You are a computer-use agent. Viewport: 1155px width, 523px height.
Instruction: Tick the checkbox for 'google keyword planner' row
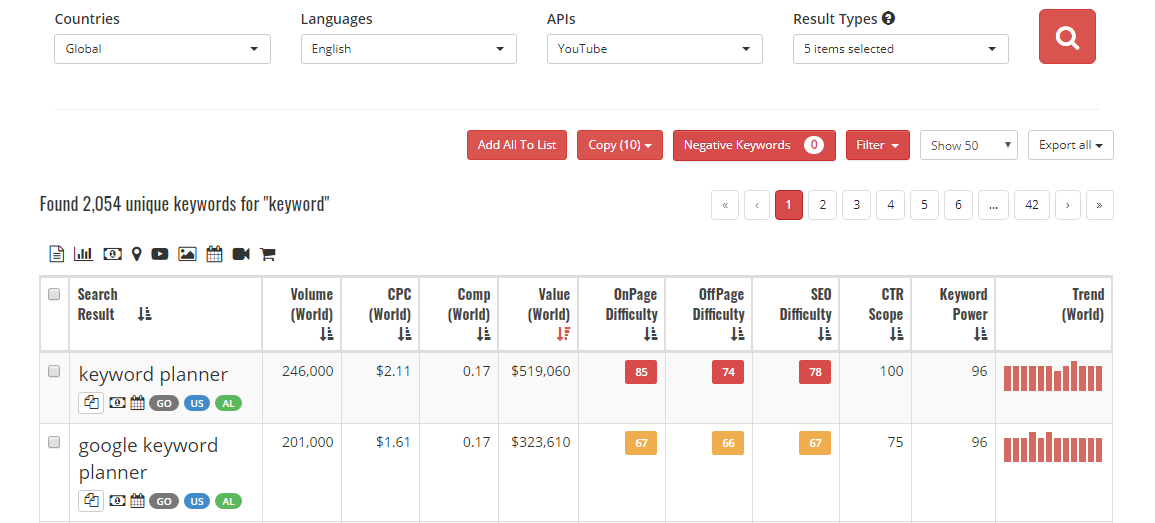tap(54, 442)
